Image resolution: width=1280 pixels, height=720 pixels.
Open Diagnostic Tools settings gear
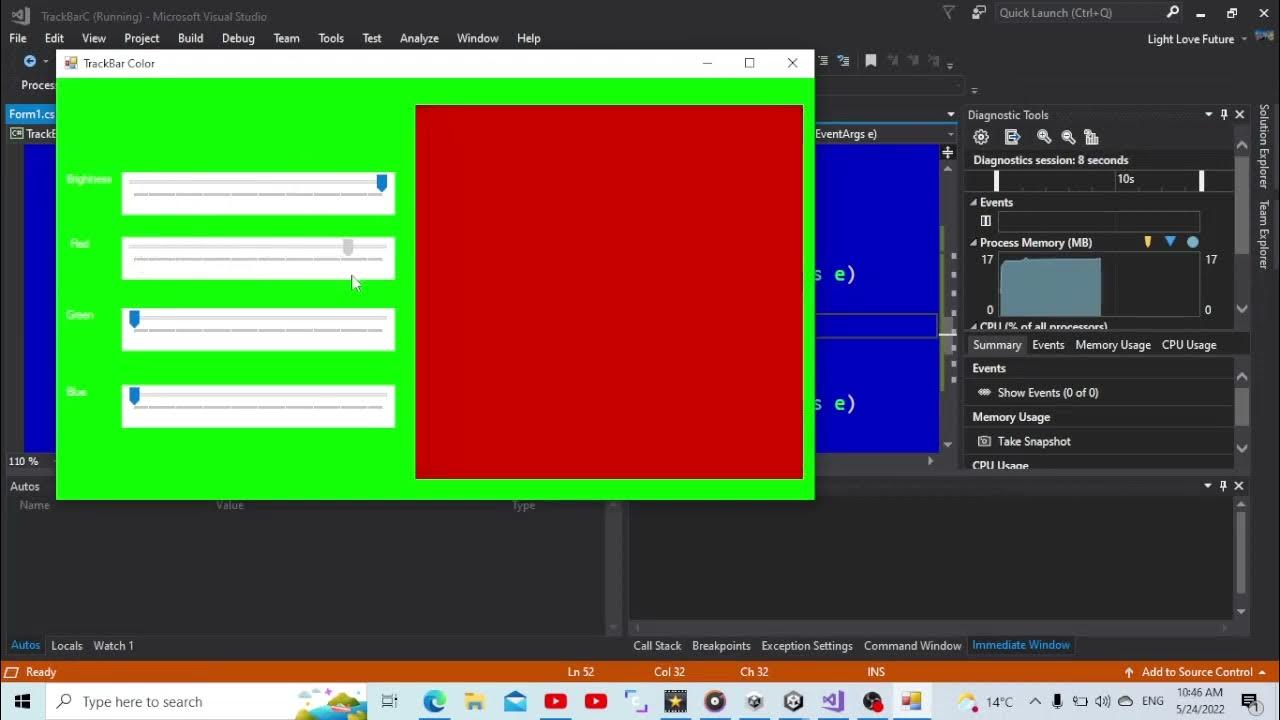981,137
